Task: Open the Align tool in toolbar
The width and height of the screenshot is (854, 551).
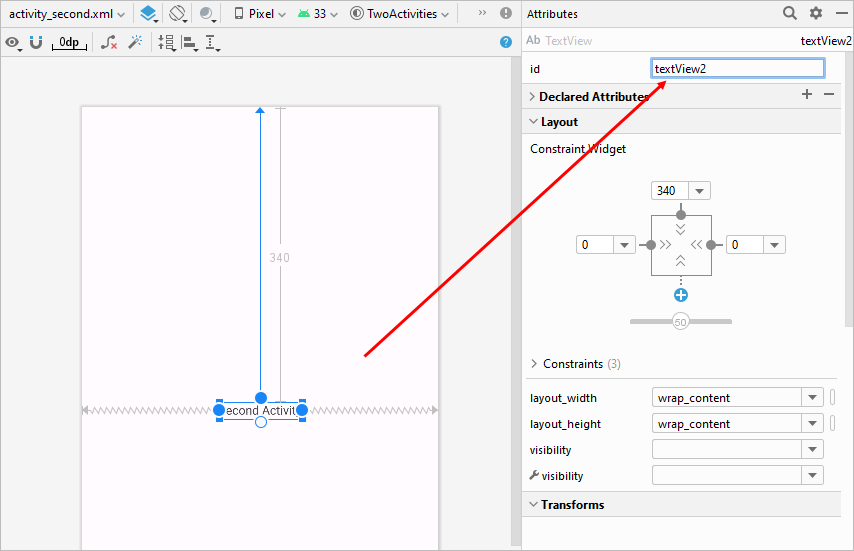Action: [x=189, y=43]
